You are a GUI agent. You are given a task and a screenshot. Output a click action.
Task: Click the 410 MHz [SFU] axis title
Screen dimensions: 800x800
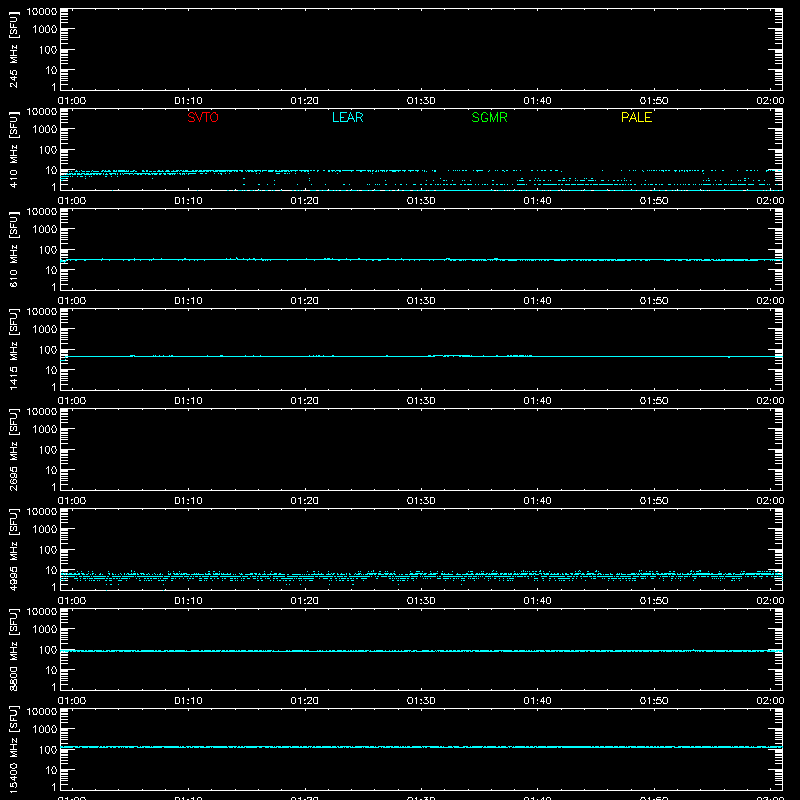[13, 149]
